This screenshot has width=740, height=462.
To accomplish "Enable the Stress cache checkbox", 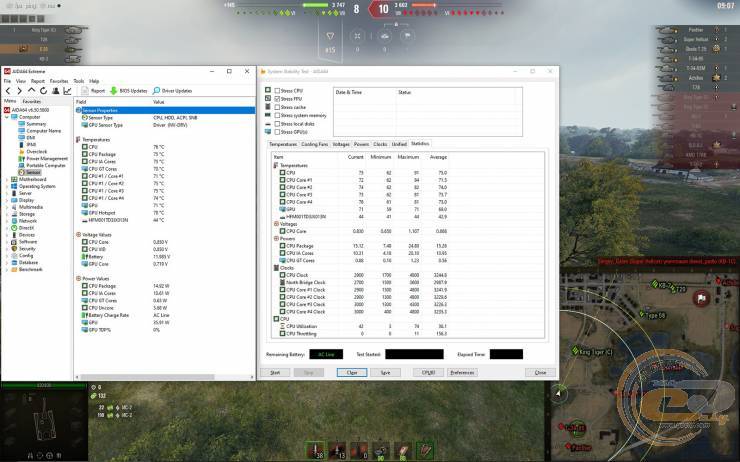I will (x=277, y=107).
